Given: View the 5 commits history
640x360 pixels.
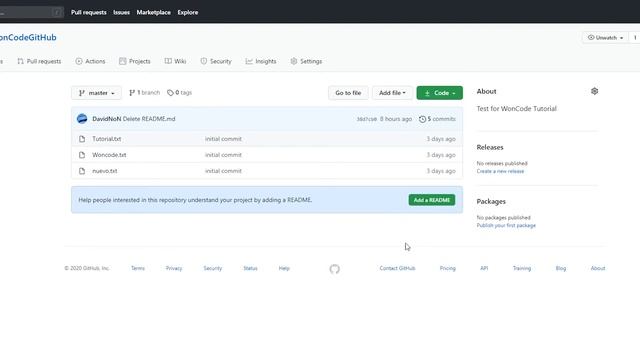Looking at the screenshot, I should (437, 119).
